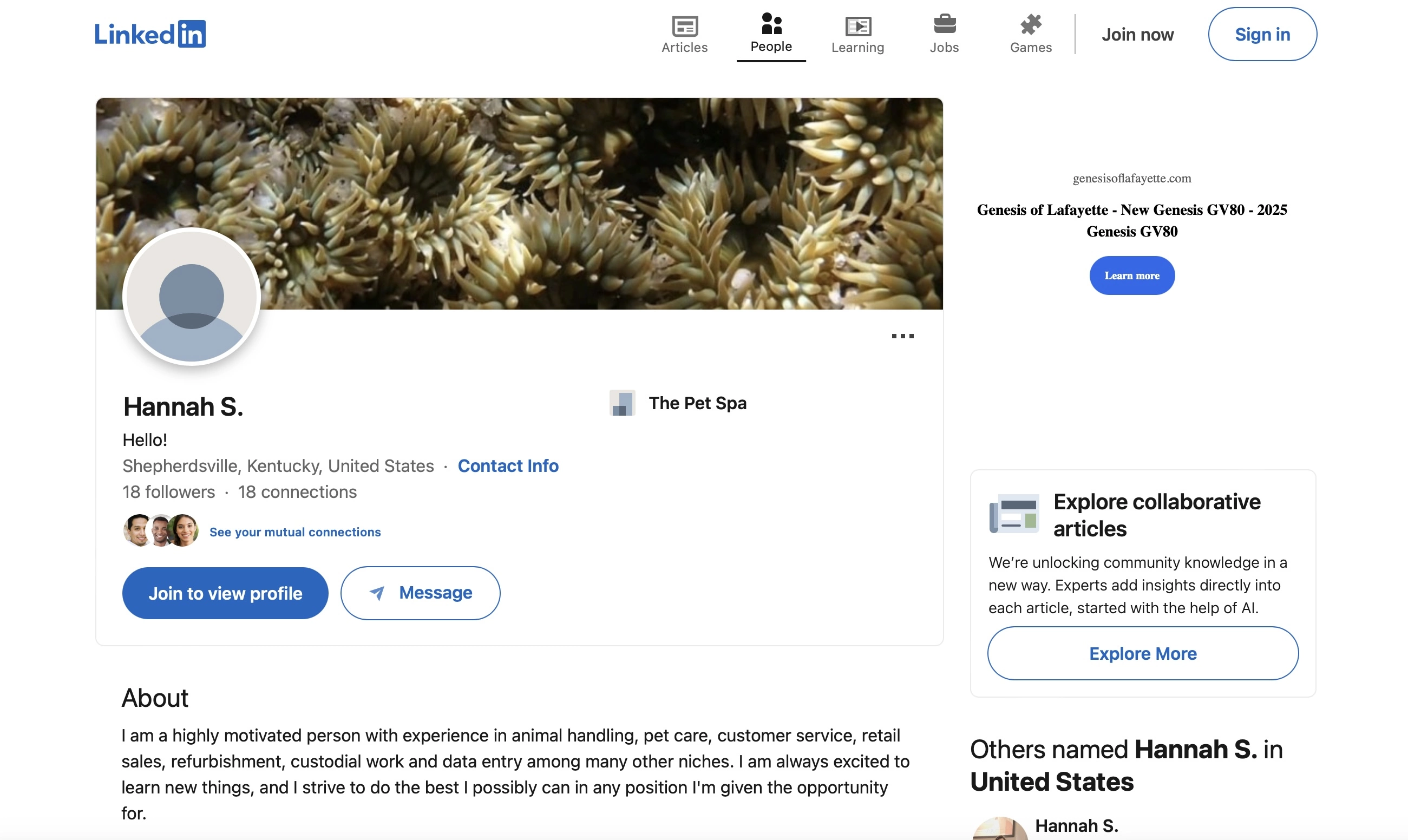Open Hannah S. in the Others named list
1408x840 pixels.
[x=1076, y=826]
